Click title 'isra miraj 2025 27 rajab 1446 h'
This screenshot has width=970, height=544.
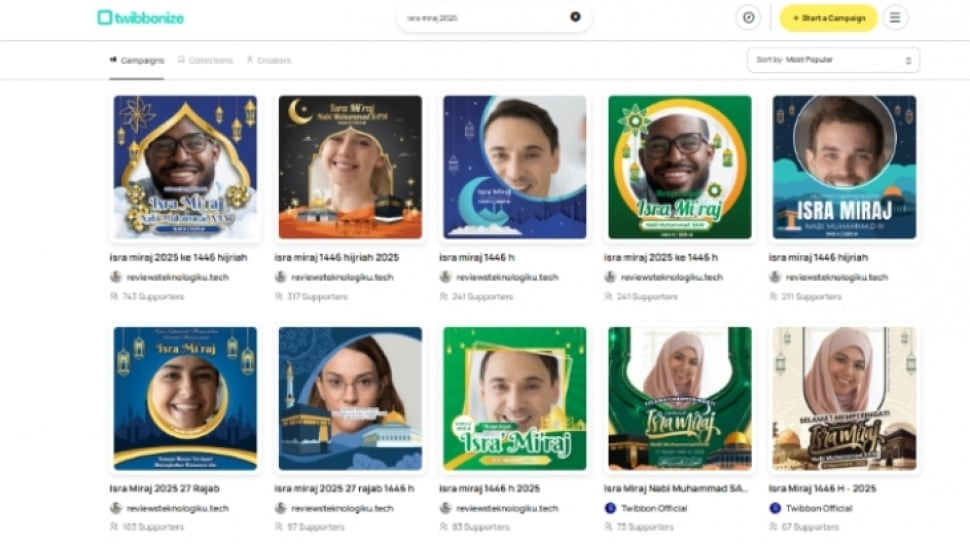pyautogui.click(x=344, y=488)
